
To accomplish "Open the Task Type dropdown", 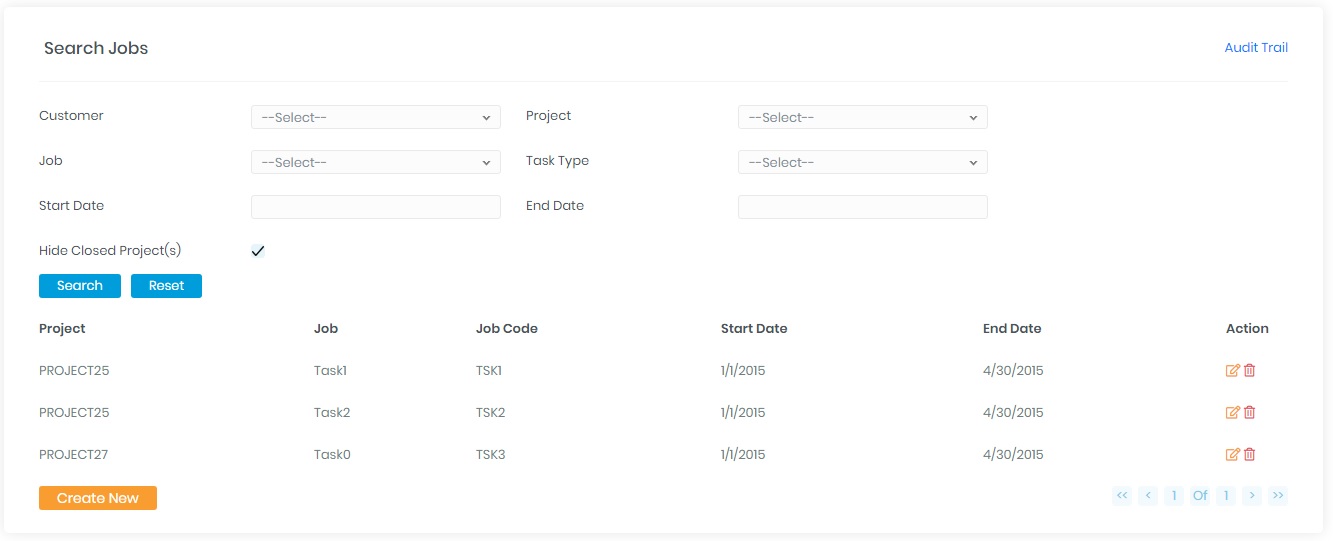I will (x=863, y=162).
